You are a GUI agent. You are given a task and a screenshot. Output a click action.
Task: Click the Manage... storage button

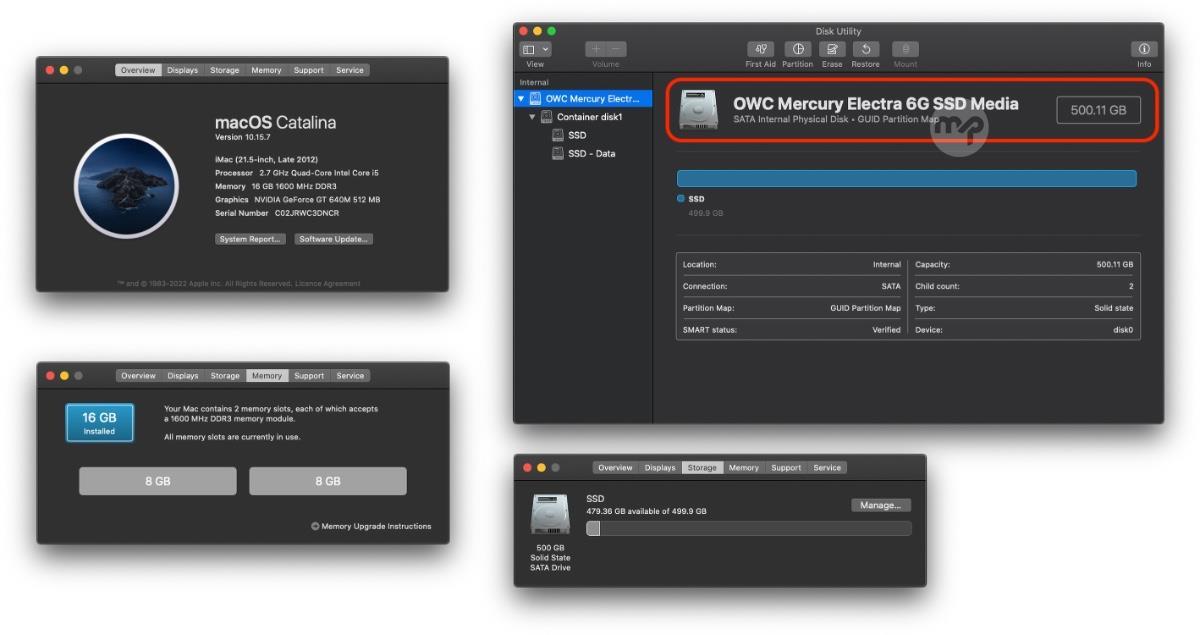[881, 505]
